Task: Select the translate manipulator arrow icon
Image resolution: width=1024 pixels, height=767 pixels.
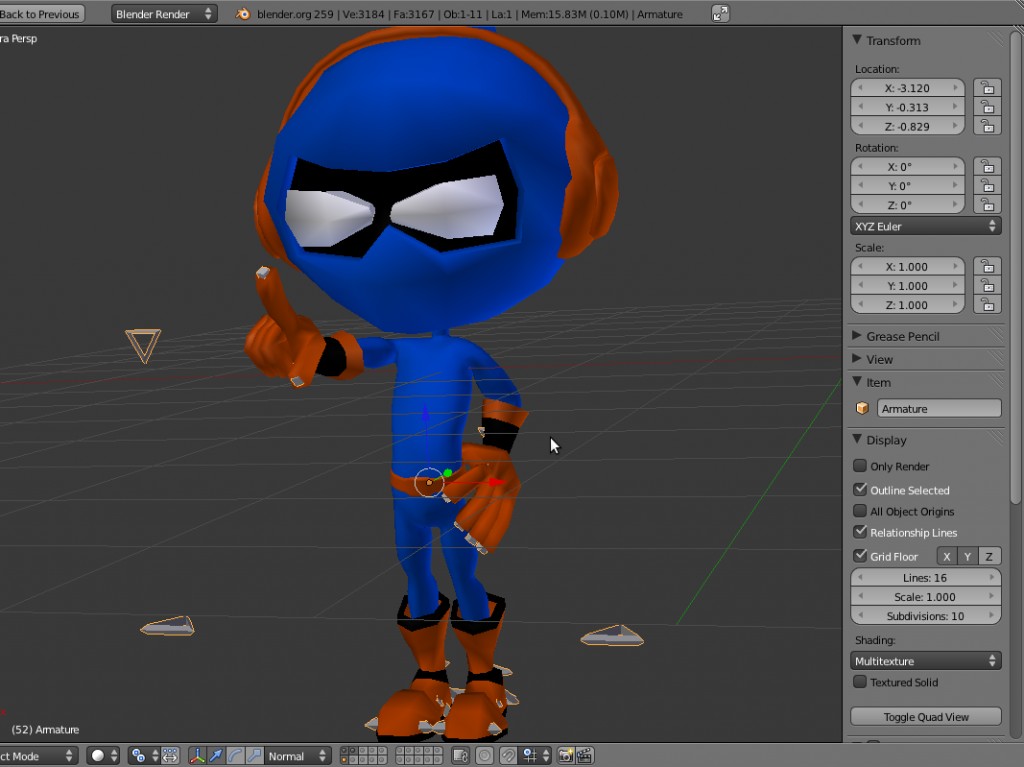Action: 218,755
